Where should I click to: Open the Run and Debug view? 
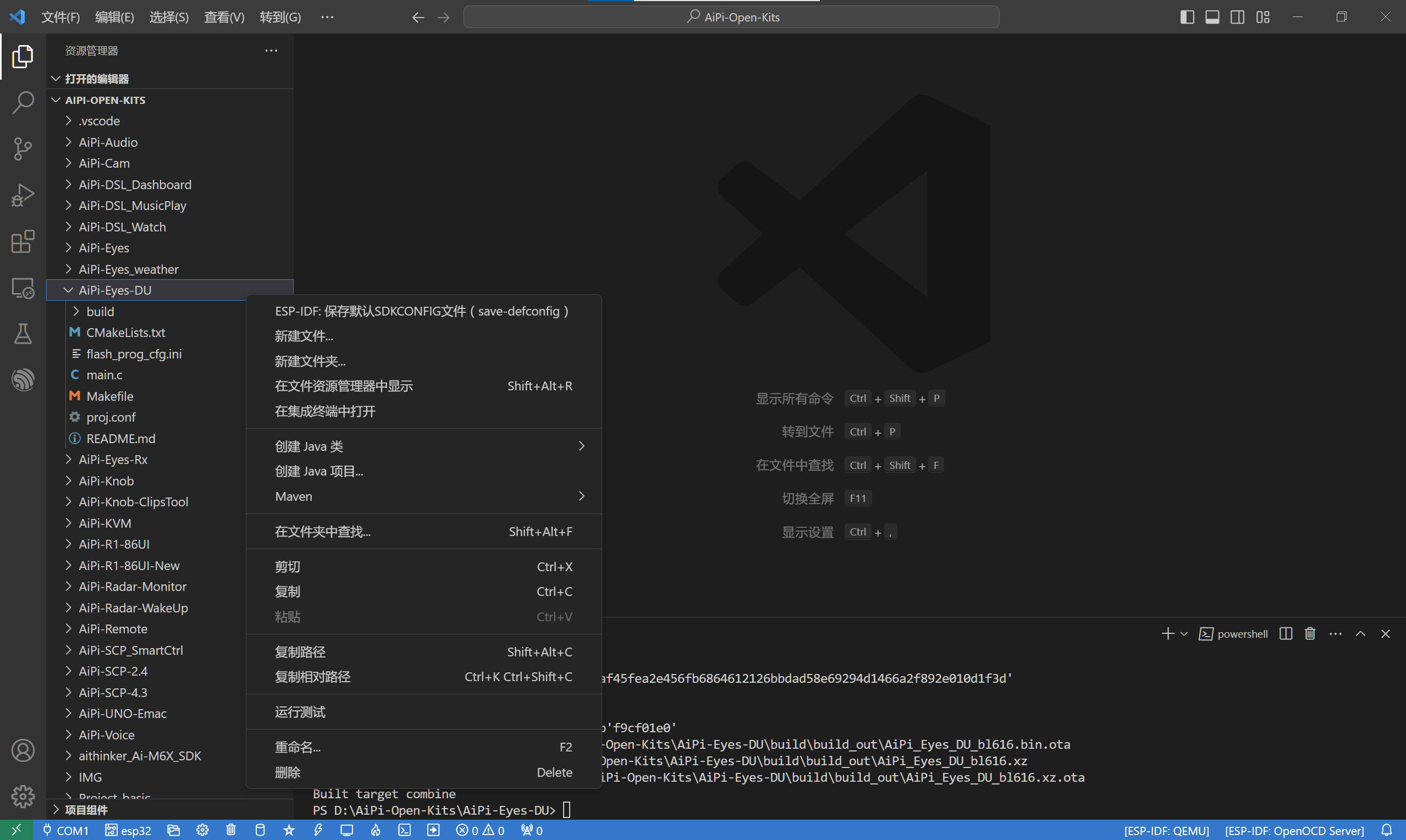(x=23, y=195)
